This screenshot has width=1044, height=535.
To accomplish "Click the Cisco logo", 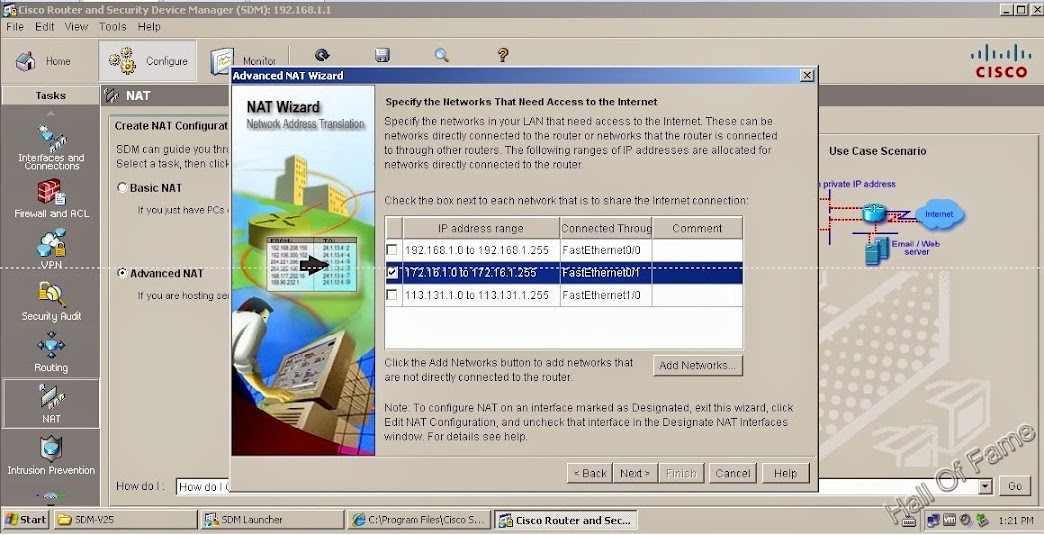I will pyautogui.click(x=1001, y=61).
